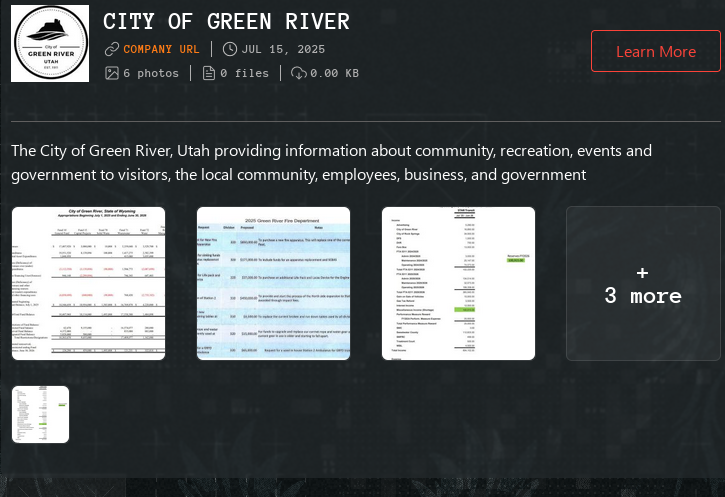Image resolution: width=725 pixels, height=497 pixels.
Task: Open the 2025 Green River Fire Department thumbnail
Action: (273, 283)
